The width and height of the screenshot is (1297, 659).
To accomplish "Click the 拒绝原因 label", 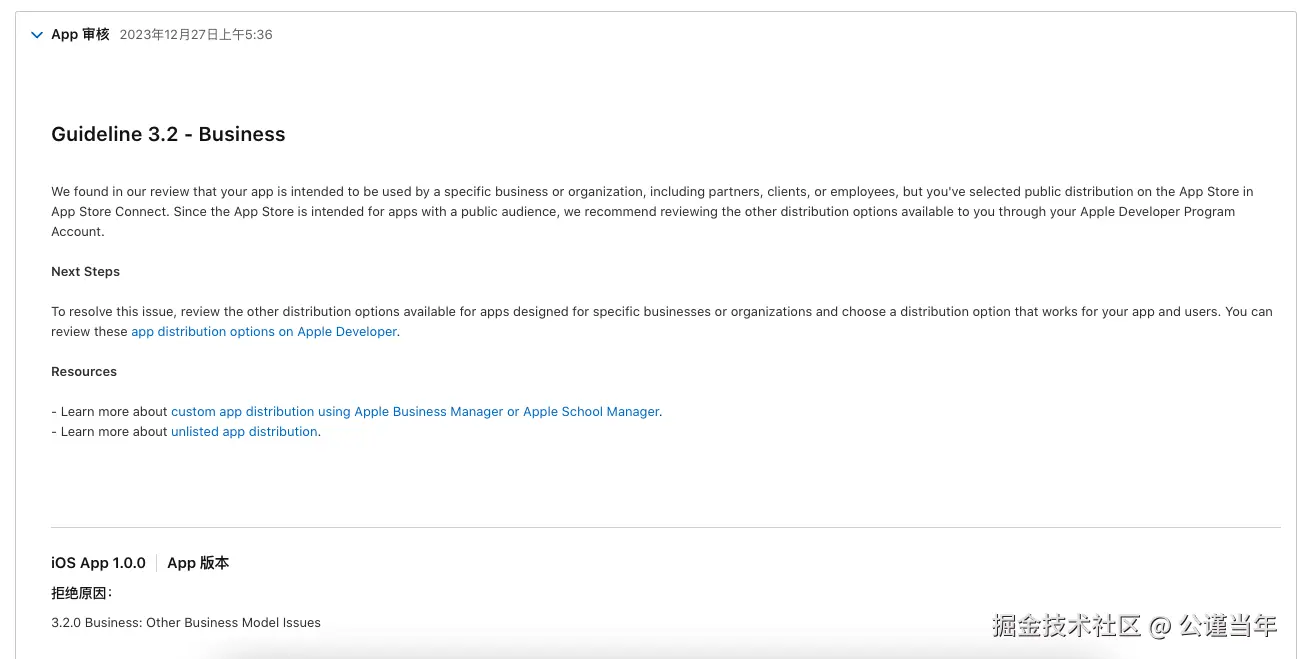I will [81, 593].
